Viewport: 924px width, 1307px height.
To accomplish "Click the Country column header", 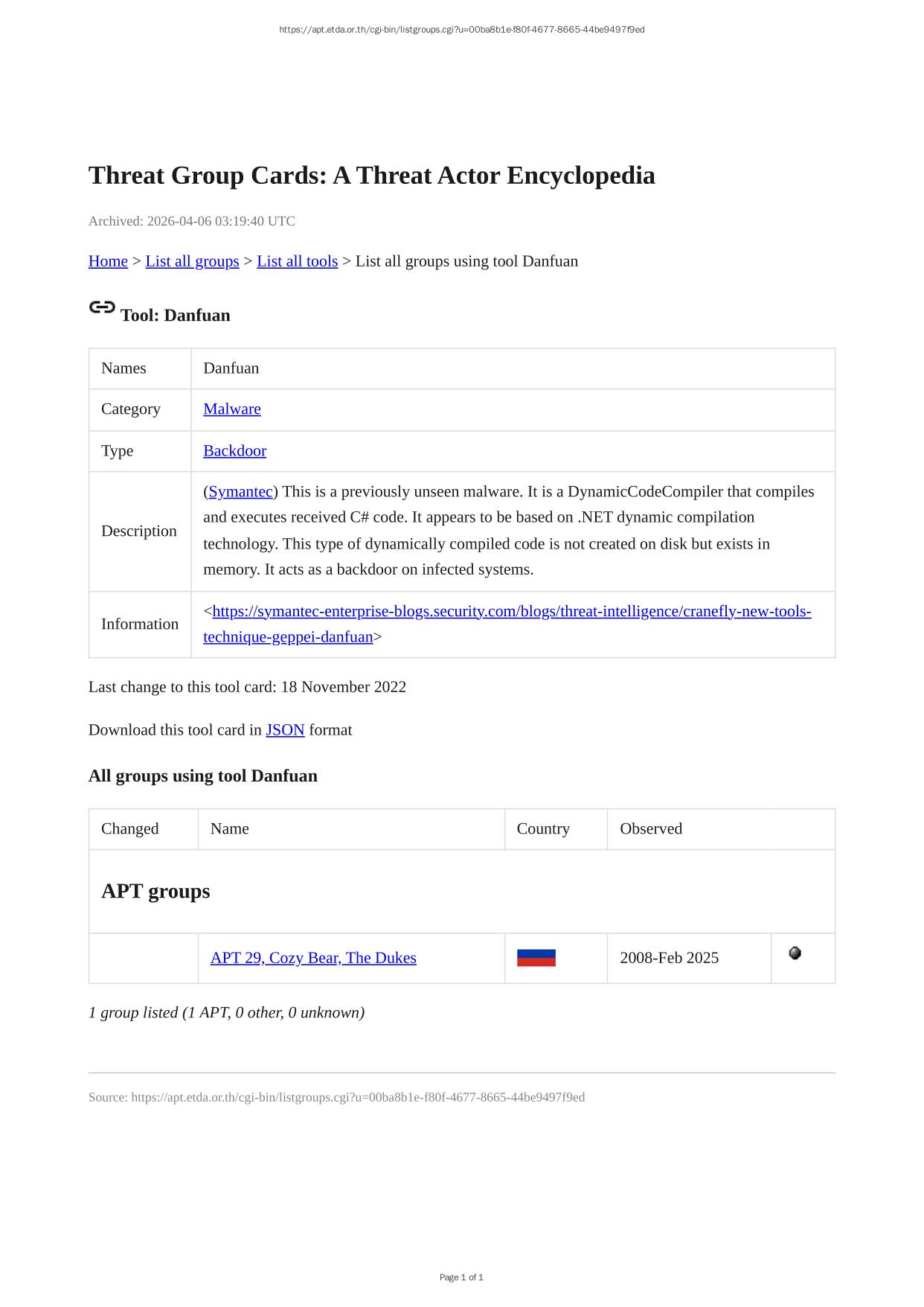I will pos(543,828).
